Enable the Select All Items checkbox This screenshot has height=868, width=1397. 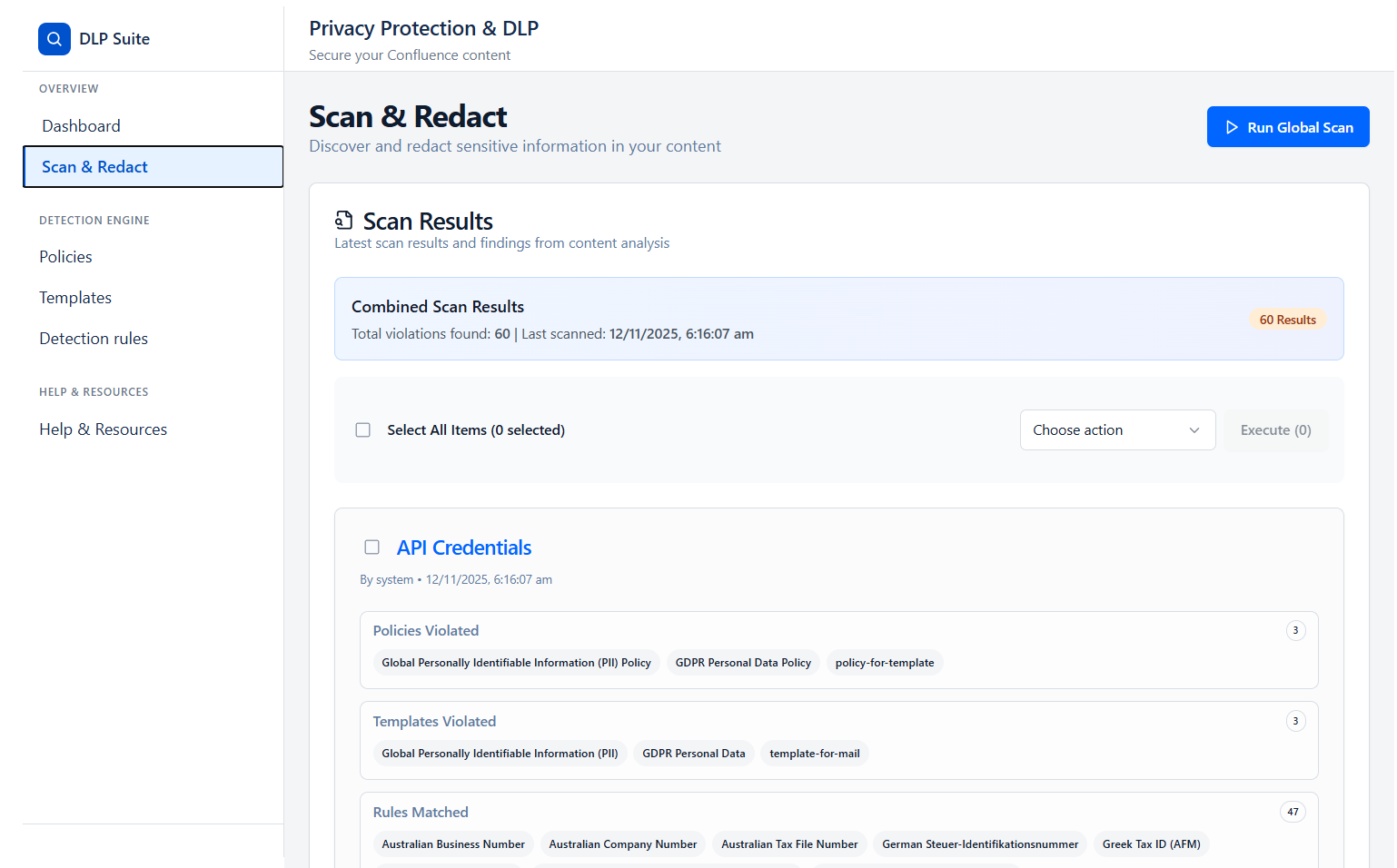(362, 429)
